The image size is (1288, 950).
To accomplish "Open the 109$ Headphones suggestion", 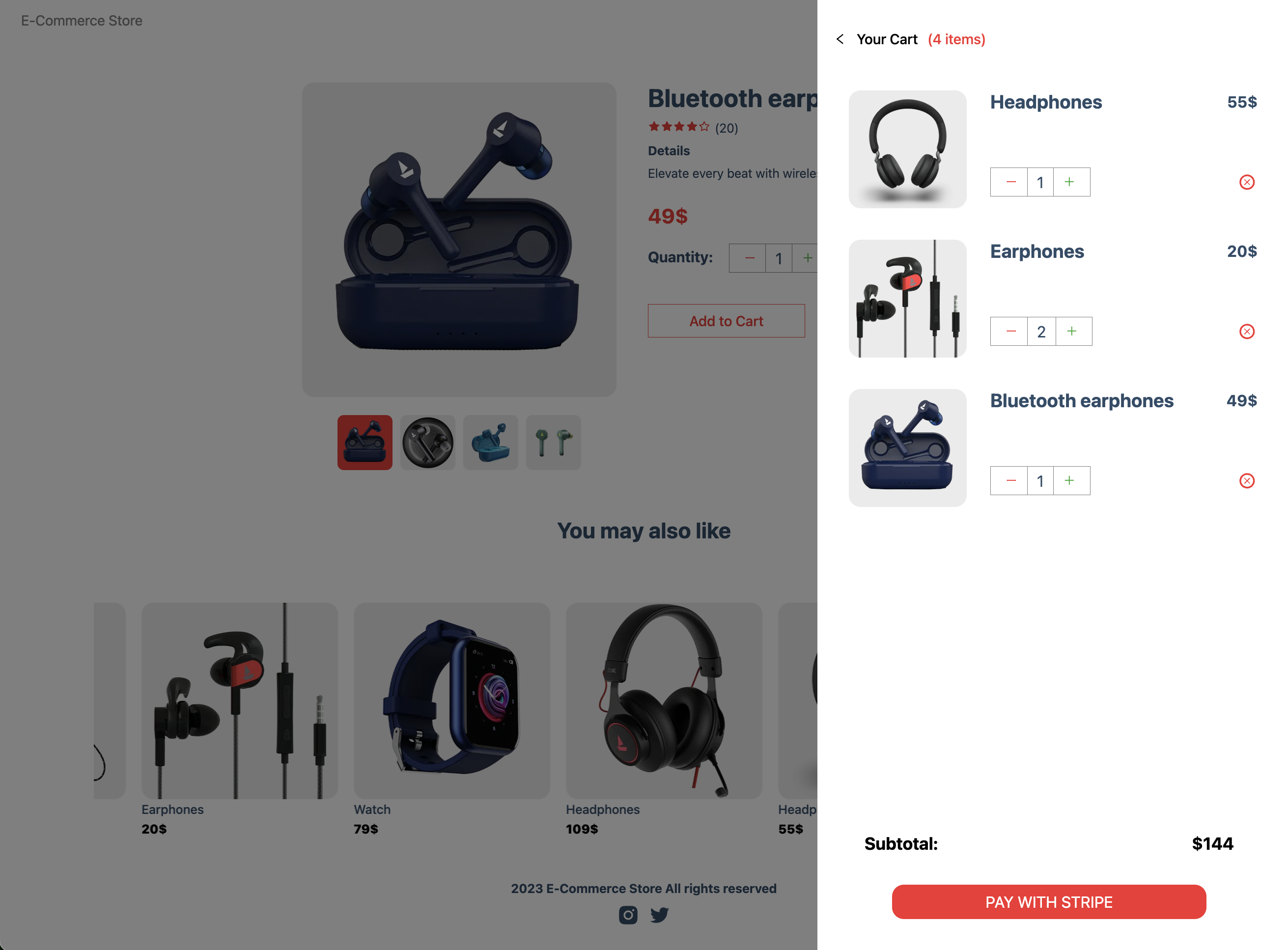I will [x=664, y=719].
